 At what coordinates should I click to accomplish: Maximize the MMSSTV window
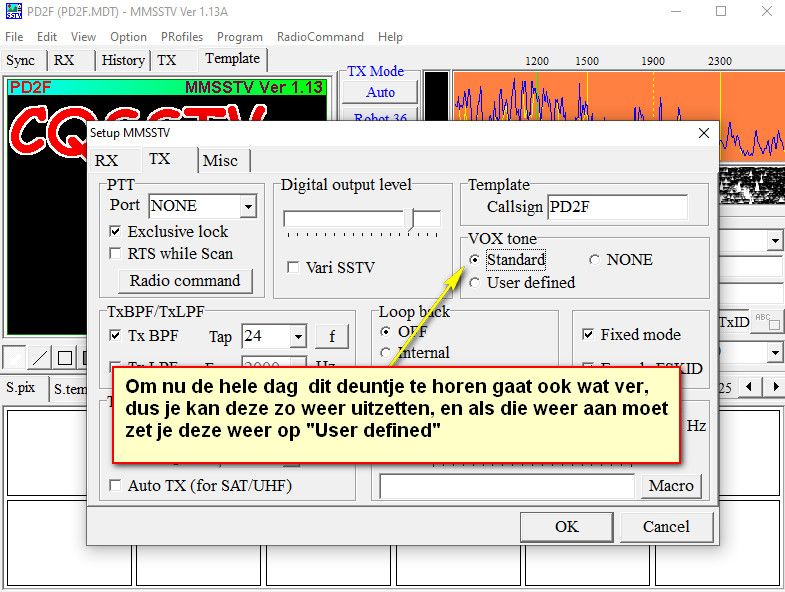click(721, 11)
